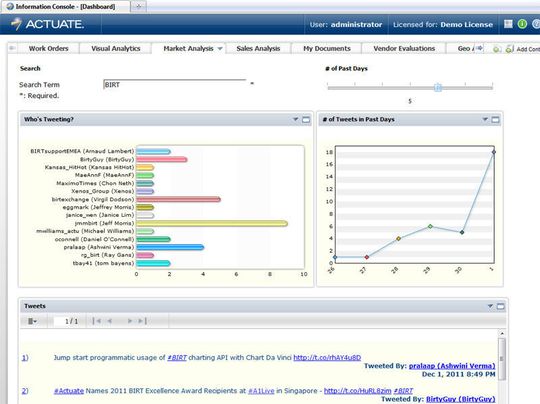Open the # of Tweets in Past Days menu arrow
The width and height of the screenshot is (540, 404).
point(485,119)
